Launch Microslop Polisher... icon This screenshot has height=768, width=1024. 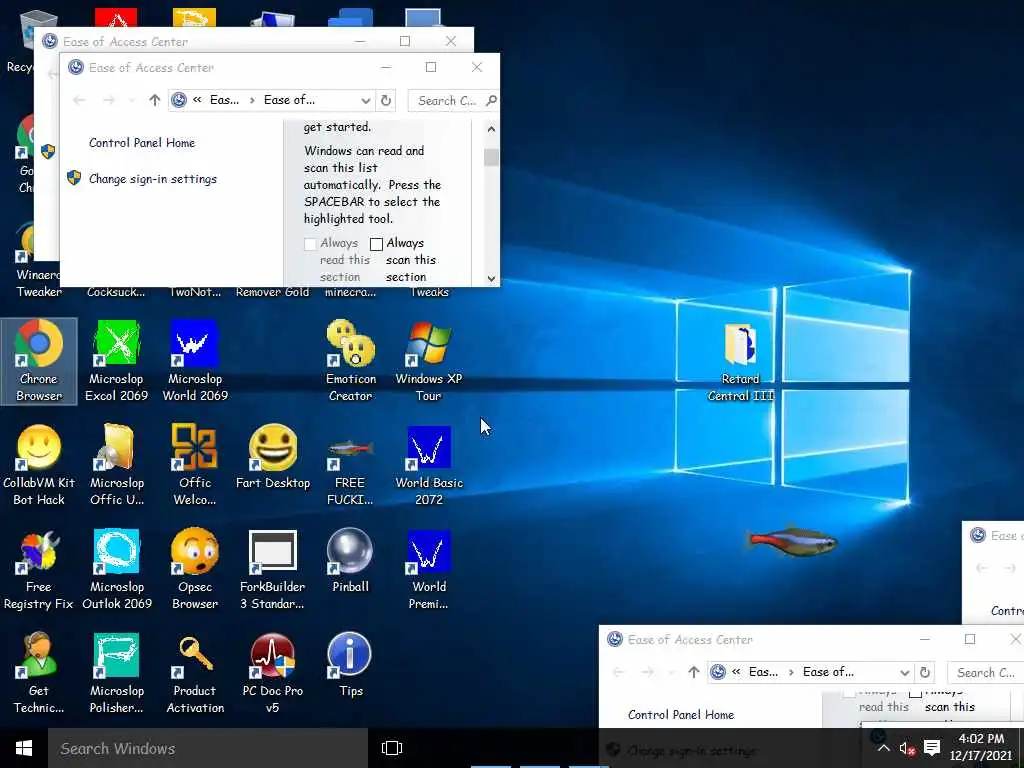(116, 673)
